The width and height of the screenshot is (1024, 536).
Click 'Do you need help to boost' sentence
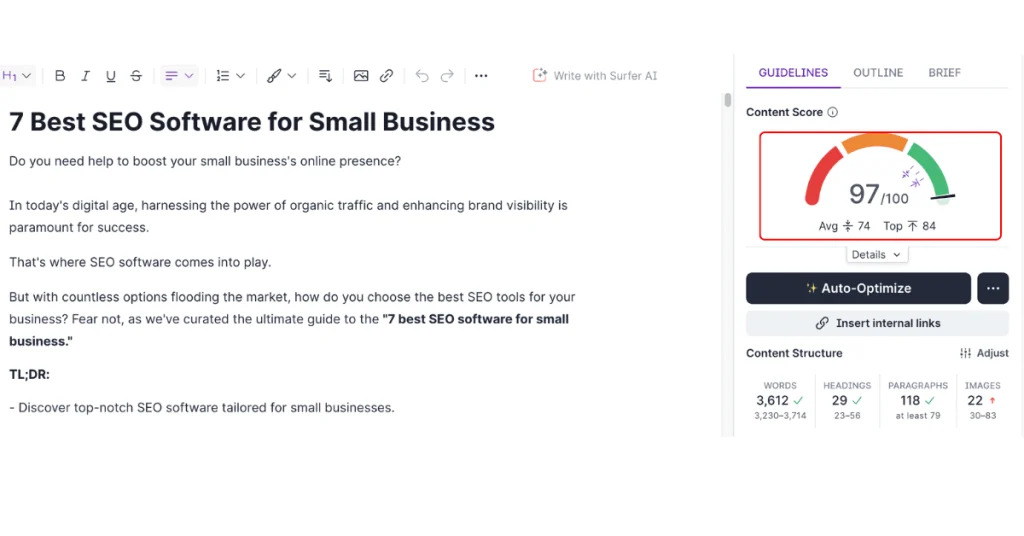pyautogui.click(x=205, y=161)
